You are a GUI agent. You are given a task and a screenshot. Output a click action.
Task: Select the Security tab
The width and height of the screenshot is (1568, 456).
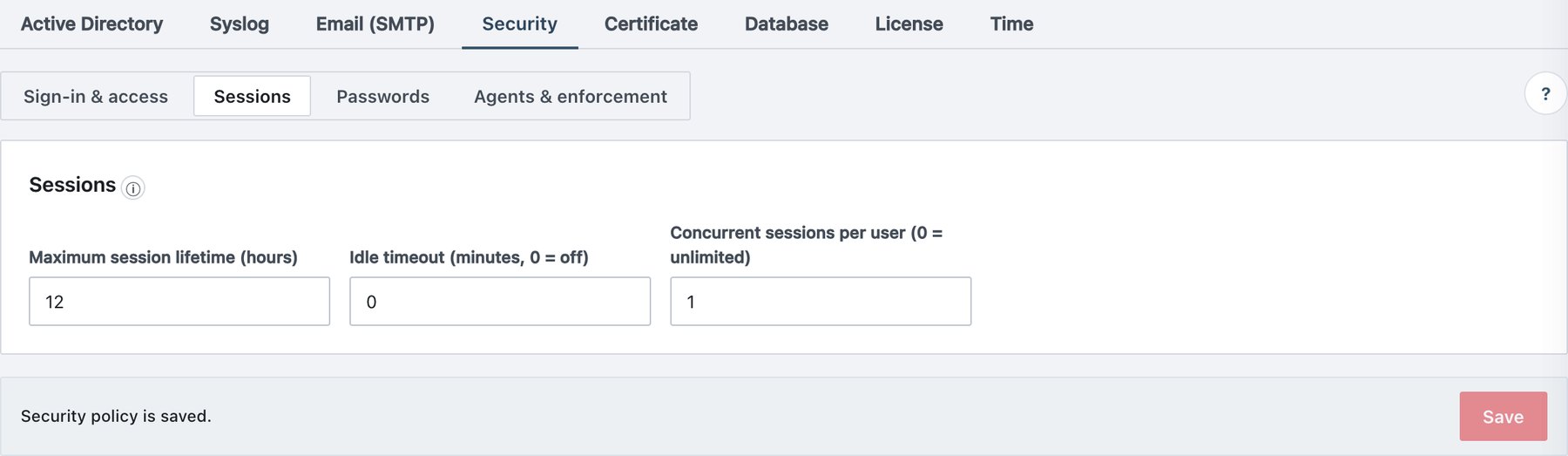tap(520, 24)
